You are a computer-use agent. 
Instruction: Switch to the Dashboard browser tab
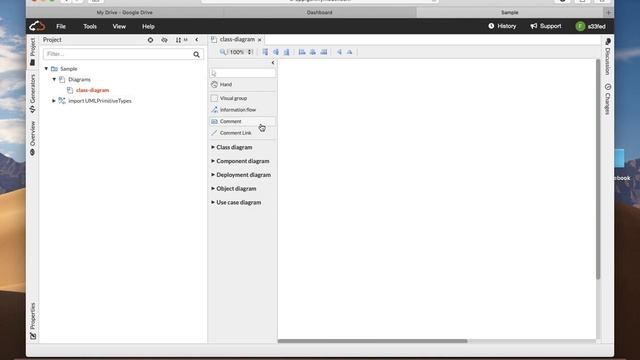[x=320, y=13]
